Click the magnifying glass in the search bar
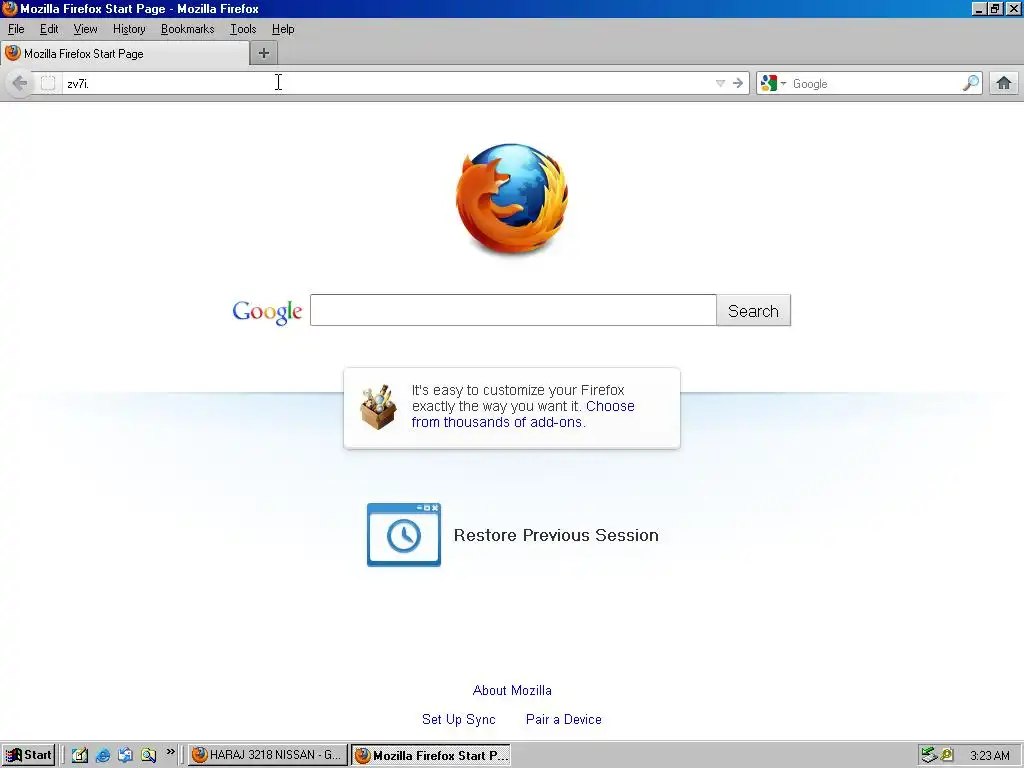 coord(970,83)
